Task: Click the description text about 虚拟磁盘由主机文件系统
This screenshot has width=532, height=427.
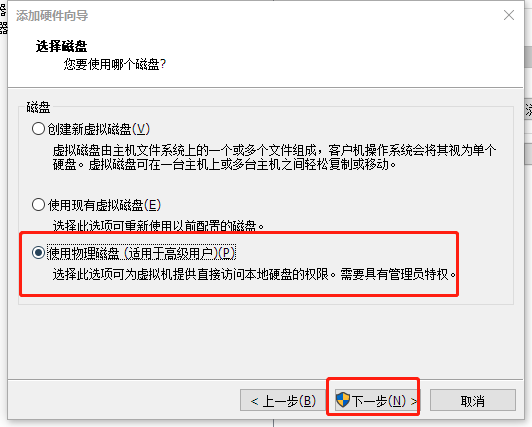Action: 274,157
